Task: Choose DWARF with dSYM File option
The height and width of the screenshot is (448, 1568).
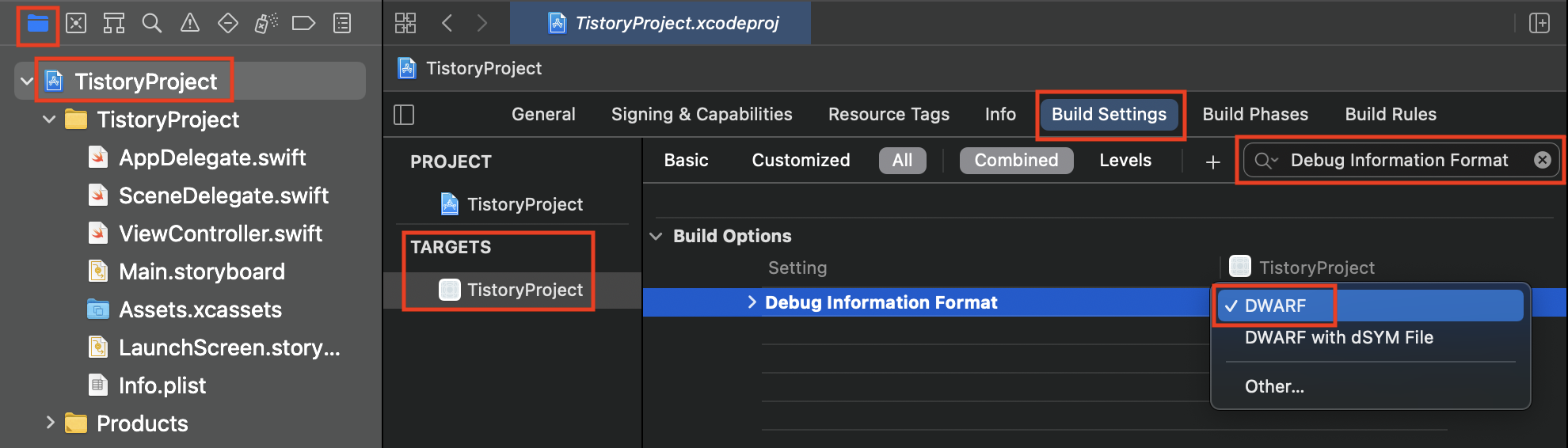Action: (1338, 338)
